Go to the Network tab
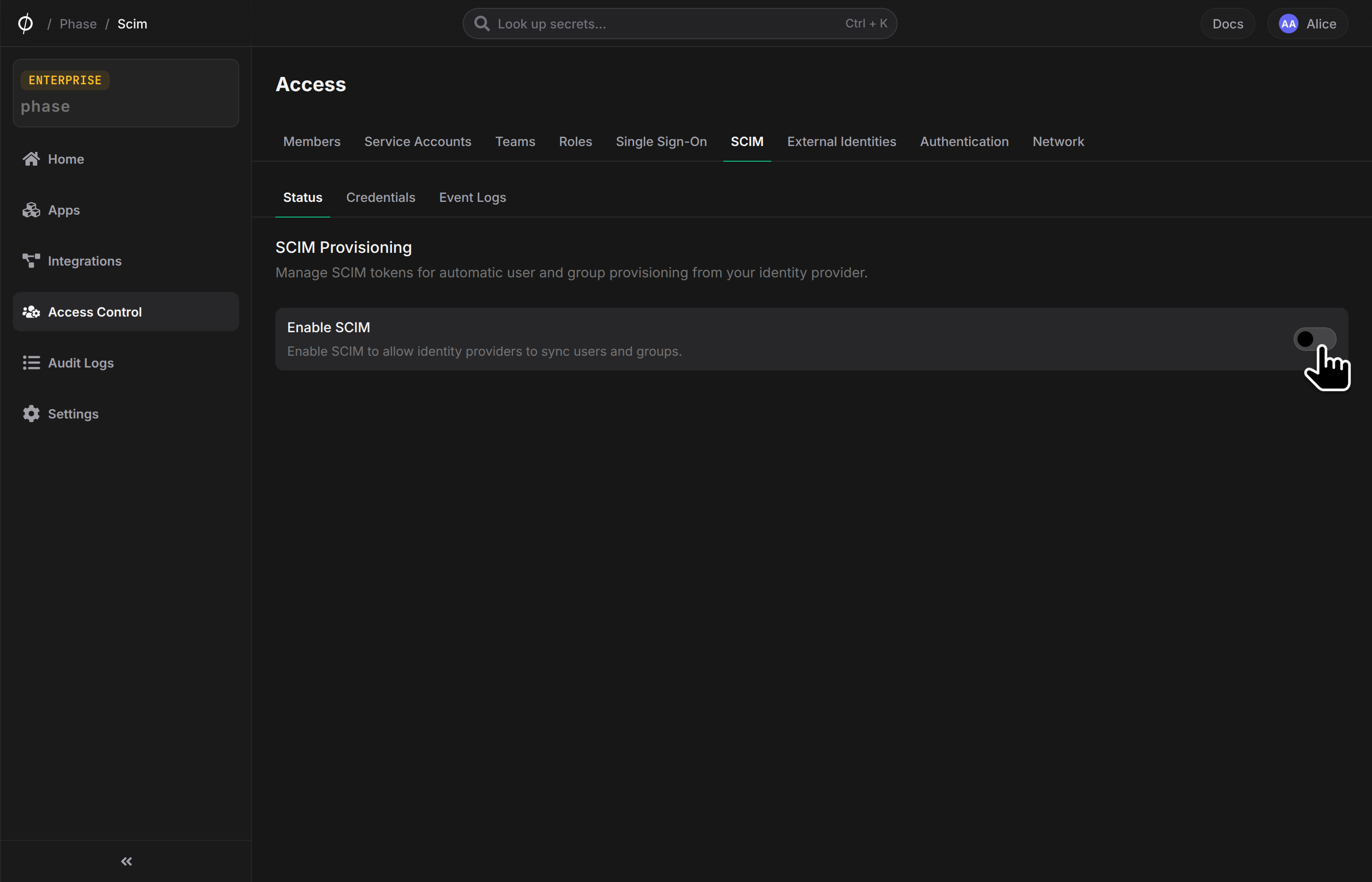Viewport: 1372px width, 882px height. pos(1058,142)
